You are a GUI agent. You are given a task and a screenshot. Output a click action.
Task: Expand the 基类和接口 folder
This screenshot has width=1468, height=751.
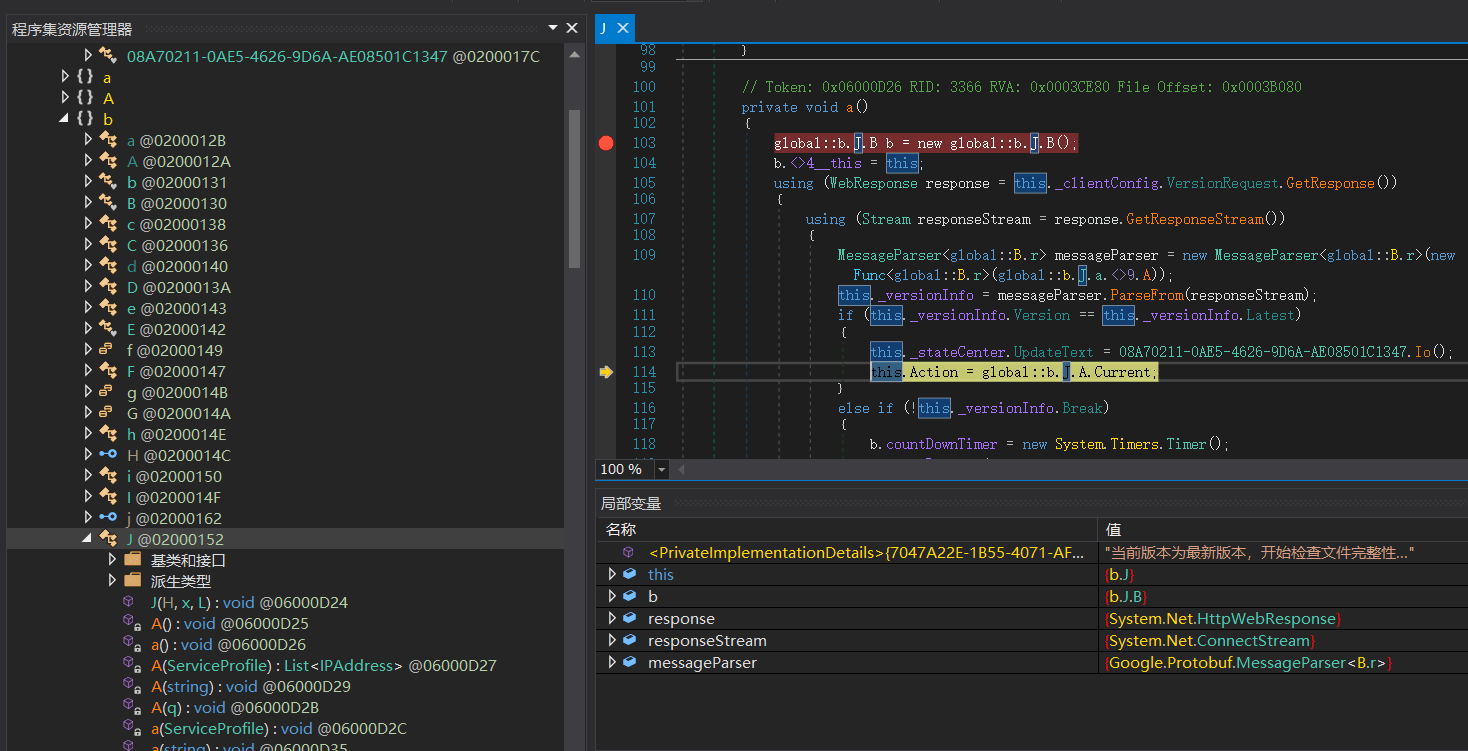112,560
